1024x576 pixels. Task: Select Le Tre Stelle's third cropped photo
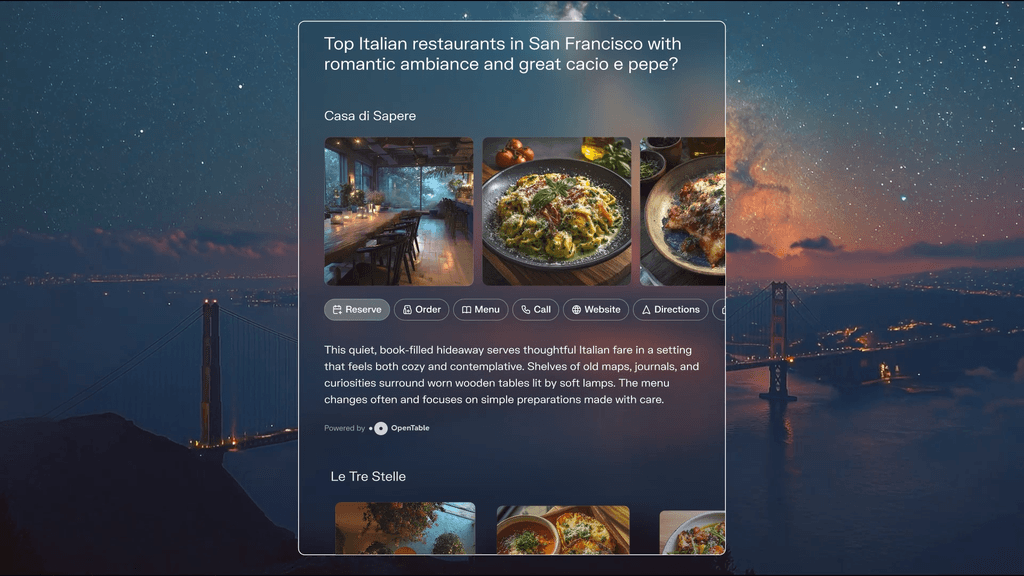pos(692,532)
